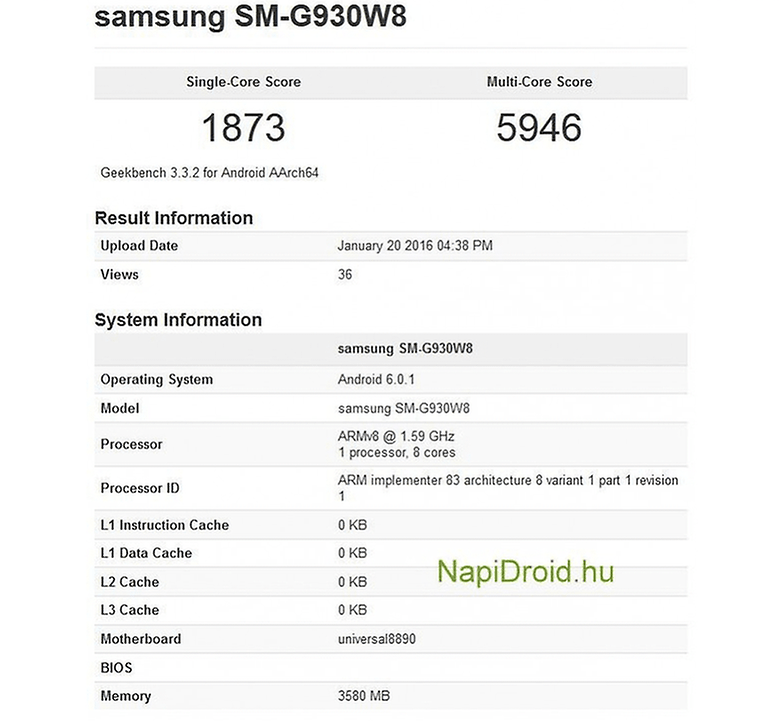Click the Processor row label
Viewport: 782px width, 725px height.
(x=131, y=444)
